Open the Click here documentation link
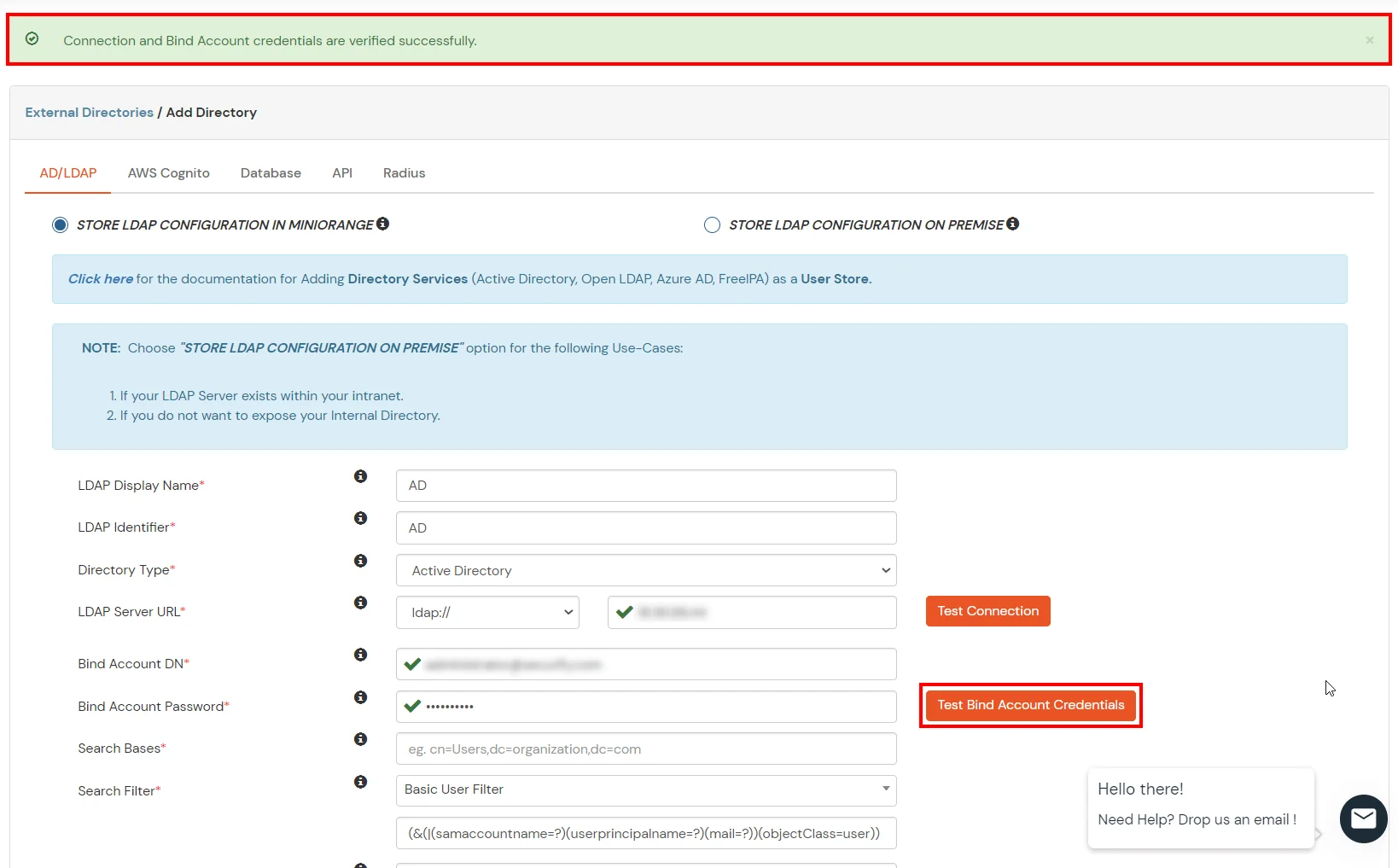The width and height of the screenshot is (1398, 868). coord(101,279)
